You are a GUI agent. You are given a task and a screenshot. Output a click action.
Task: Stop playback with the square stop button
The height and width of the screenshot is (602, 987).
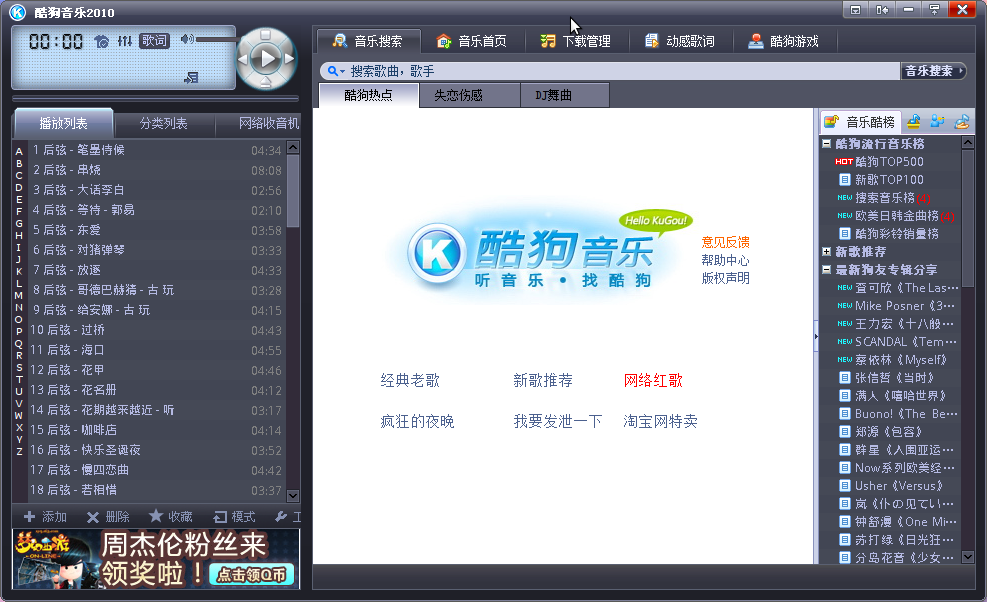pyautogui.click(x=266, y=34)
